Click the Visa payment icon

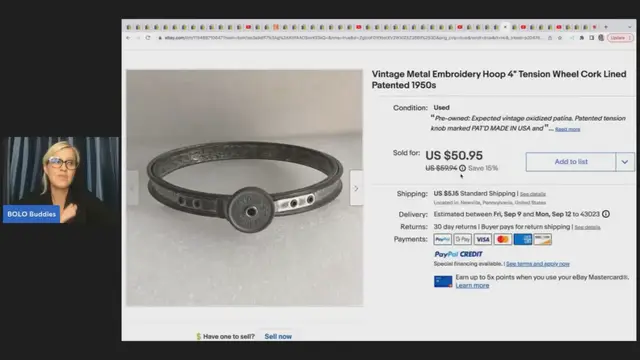click(482, 239)
